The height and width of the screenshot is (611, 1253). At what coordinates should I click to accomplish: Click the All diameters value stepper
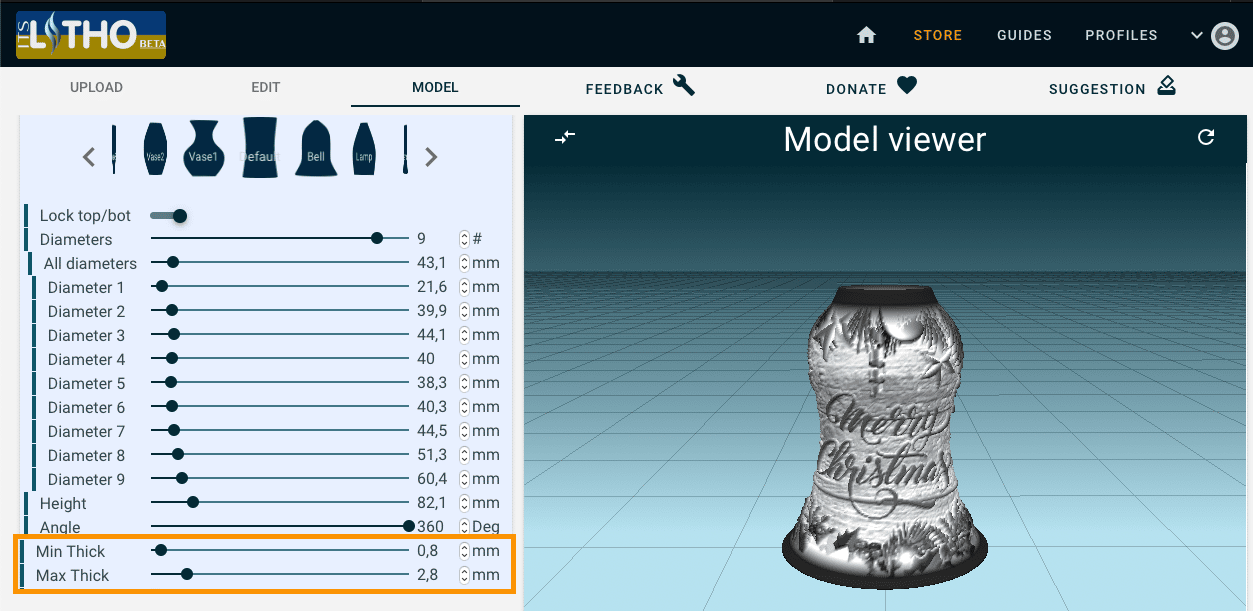(x=464, y=263)
